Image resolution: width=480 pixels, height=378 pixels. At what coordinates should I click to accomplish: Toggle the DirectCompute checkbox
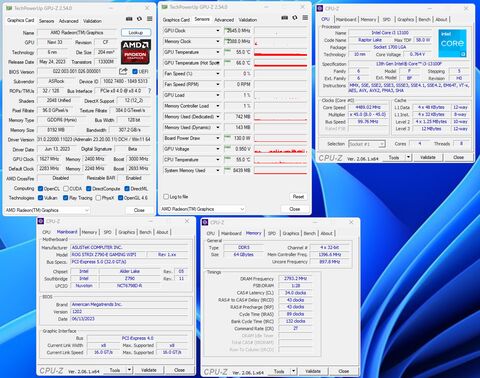pos(89,189)
